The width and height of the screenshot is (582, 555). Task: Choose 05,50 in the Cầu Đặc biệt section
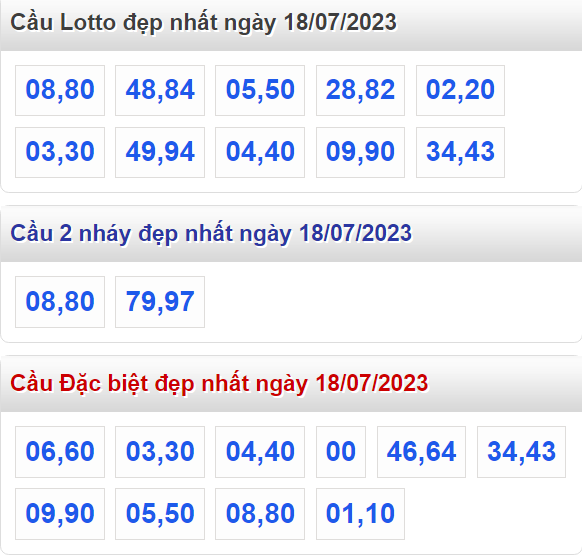pyautogui.click(x=160, y=514)
